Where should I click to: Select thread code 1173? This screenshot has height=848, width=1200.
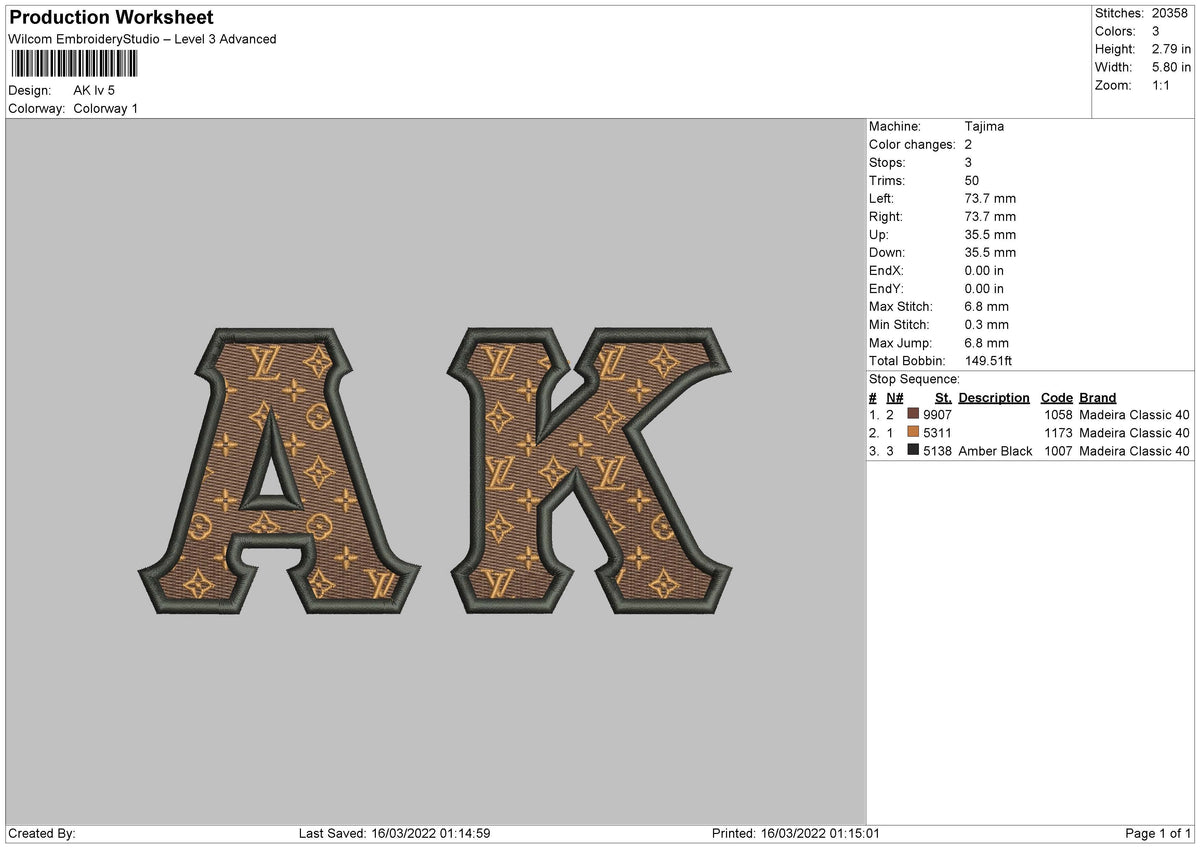point(1057,433)
